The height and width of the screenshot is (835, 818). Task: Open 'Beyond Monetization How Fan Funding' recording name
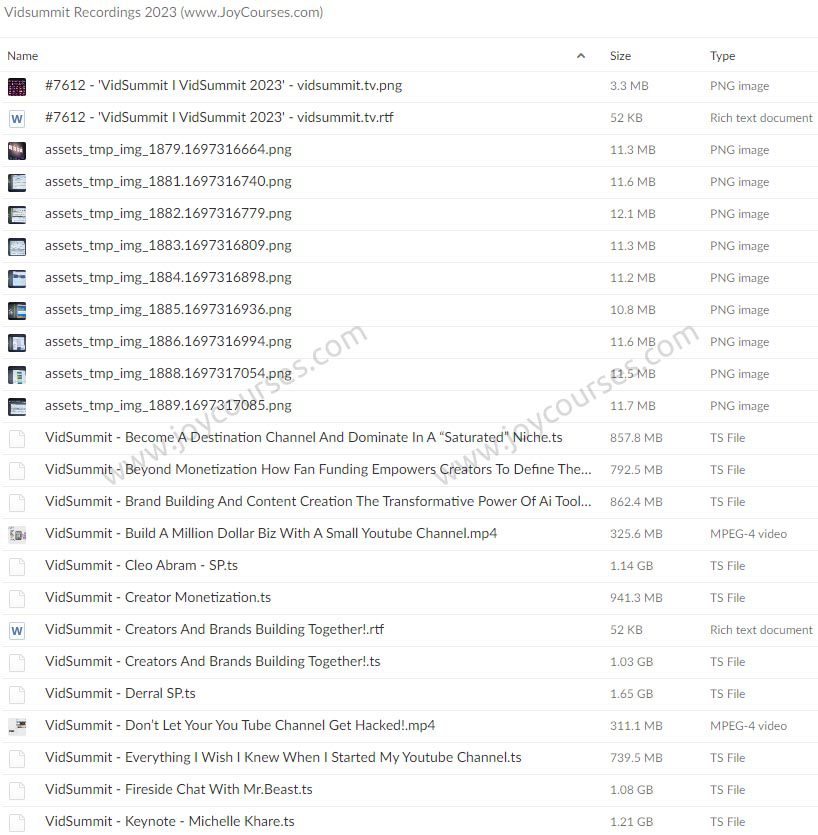[318, 469]
